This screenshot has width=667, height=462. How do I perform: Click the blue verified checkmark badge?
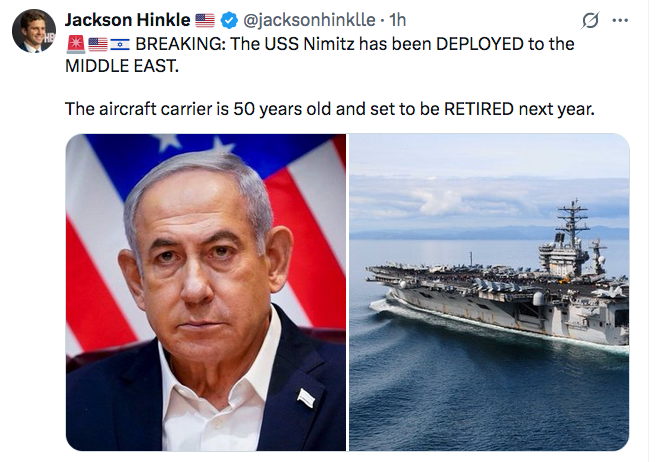point(230,20)
